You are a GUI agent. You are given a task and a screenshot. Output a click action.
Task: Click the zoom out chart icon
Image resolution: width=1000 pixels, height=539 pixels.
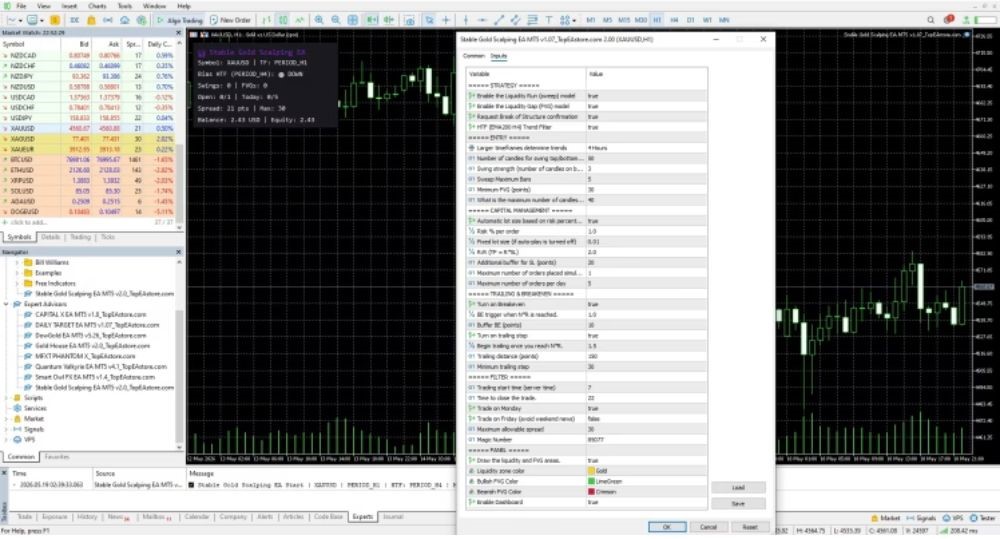pyautogui.click(x=335, y=20)
